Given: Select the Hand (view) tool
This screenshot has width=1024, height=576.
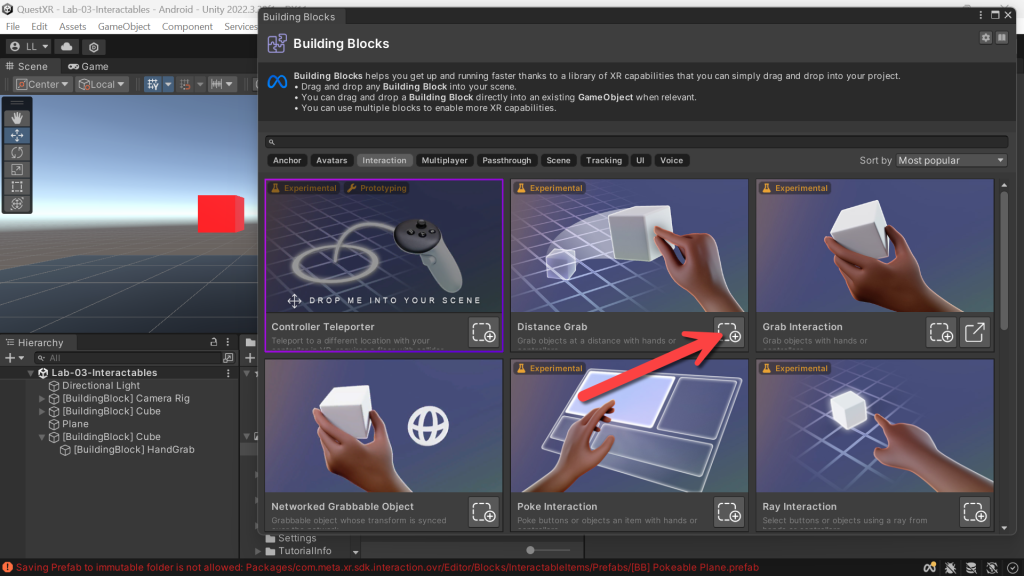Looking at the screenshot, I should 17,118.
